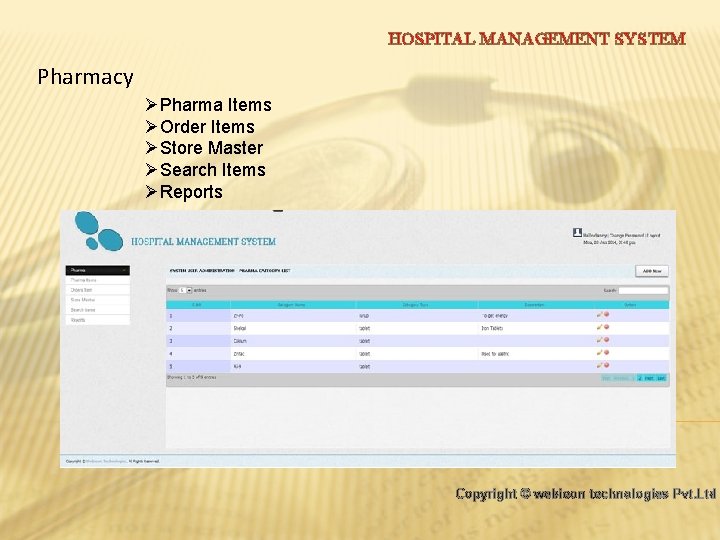Click the row 1 description cell
The height and width of the screenshot is (540, 720).
535,315
